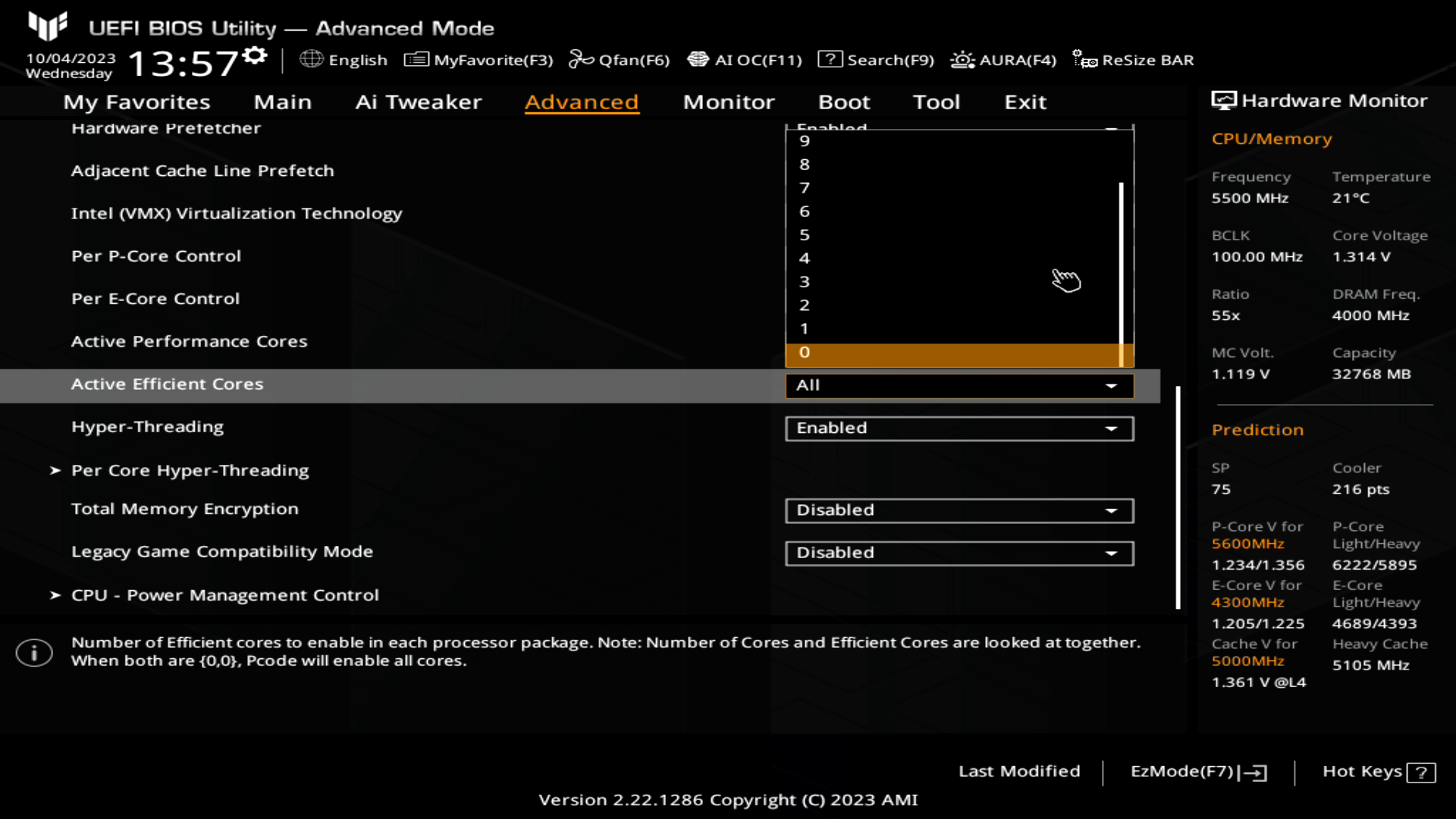Click the 216 pts cooler score
This screenshot has width=1456, height=819.
(x=1360, y=490)
